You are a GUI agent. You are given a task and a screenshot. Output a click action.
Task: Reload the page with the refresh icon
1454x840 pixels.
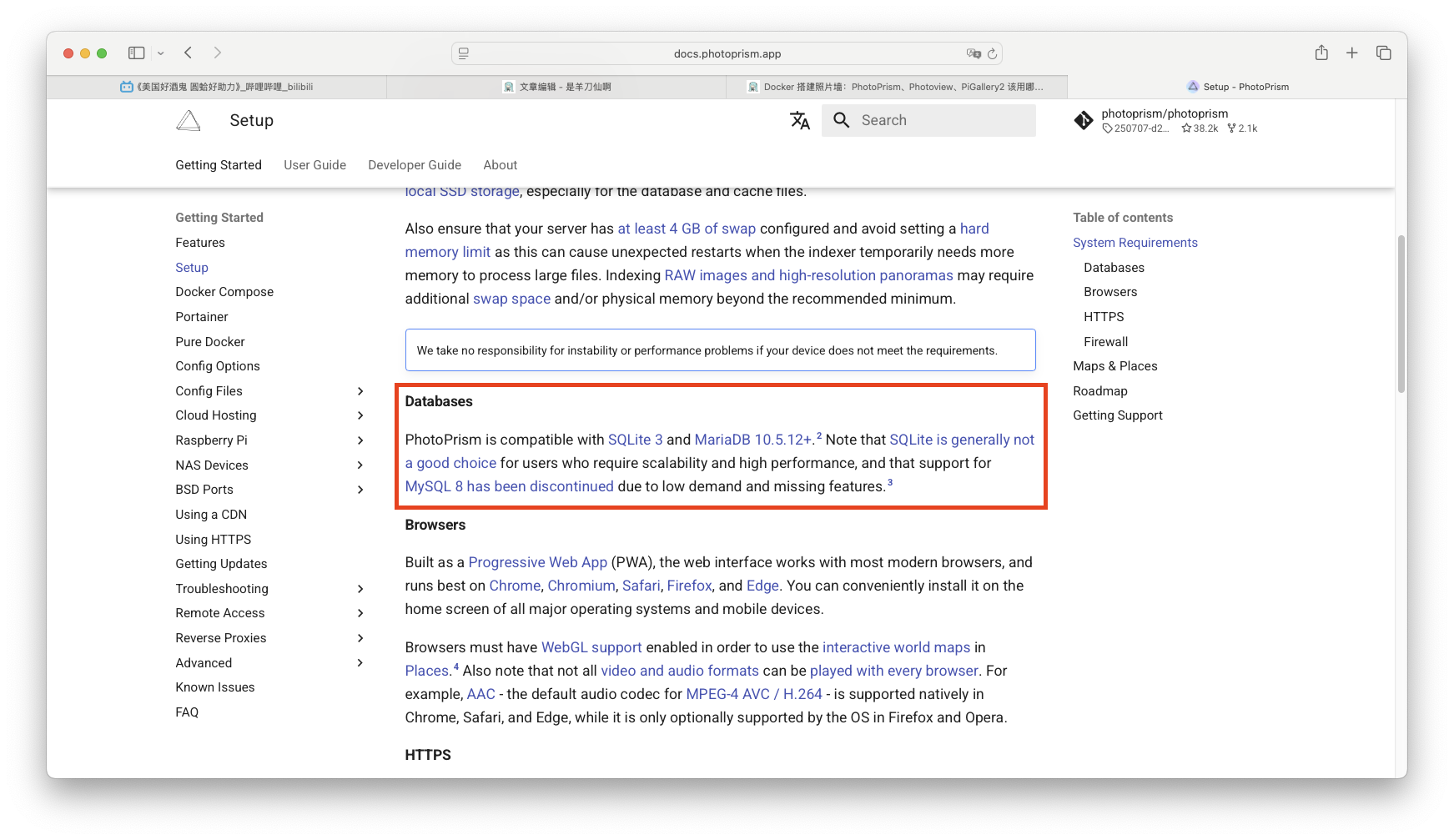[x=992, y=54]
